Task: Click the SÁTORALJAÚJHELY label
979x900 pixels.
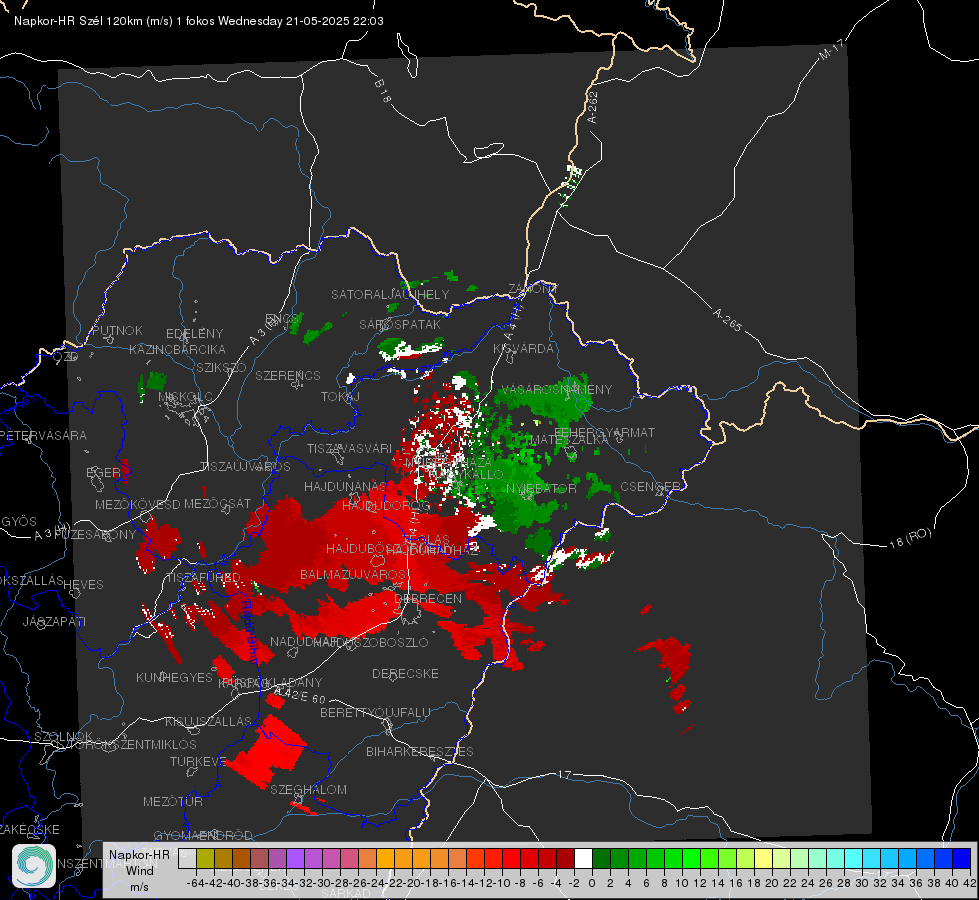Action: pos(390,294)
